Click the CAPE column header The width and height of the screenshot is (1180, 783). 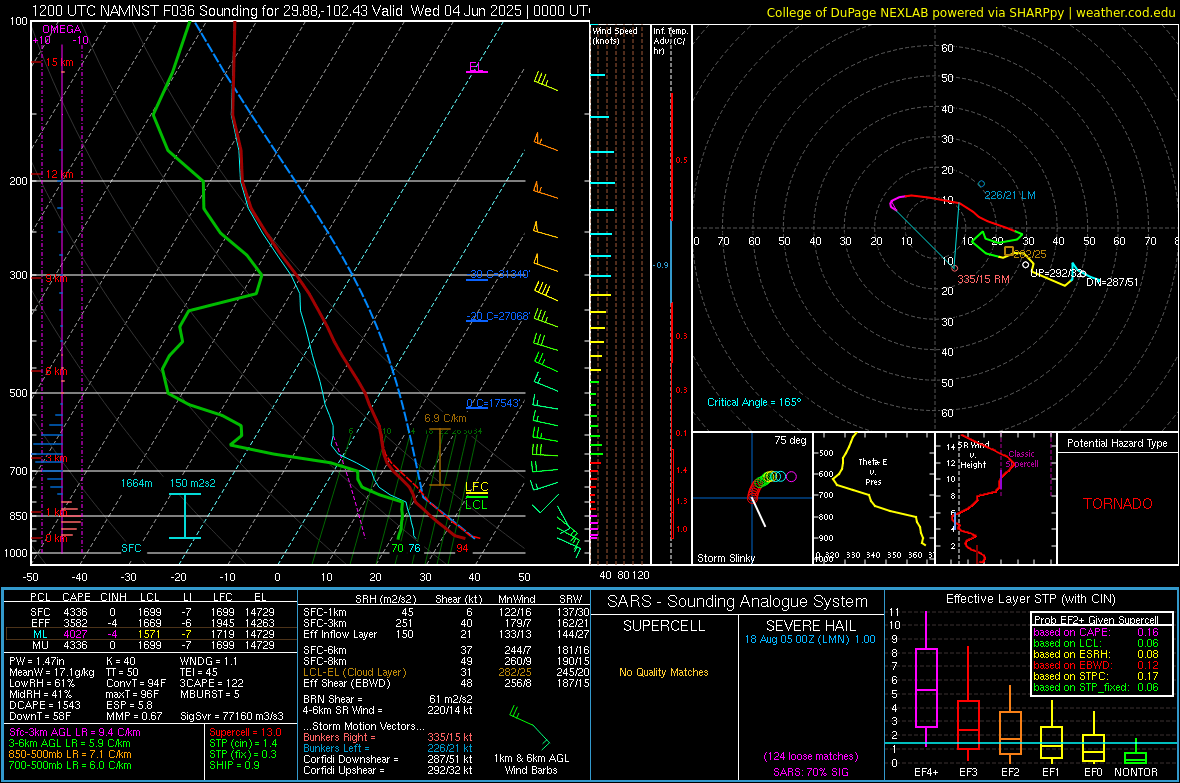point(76,597)
